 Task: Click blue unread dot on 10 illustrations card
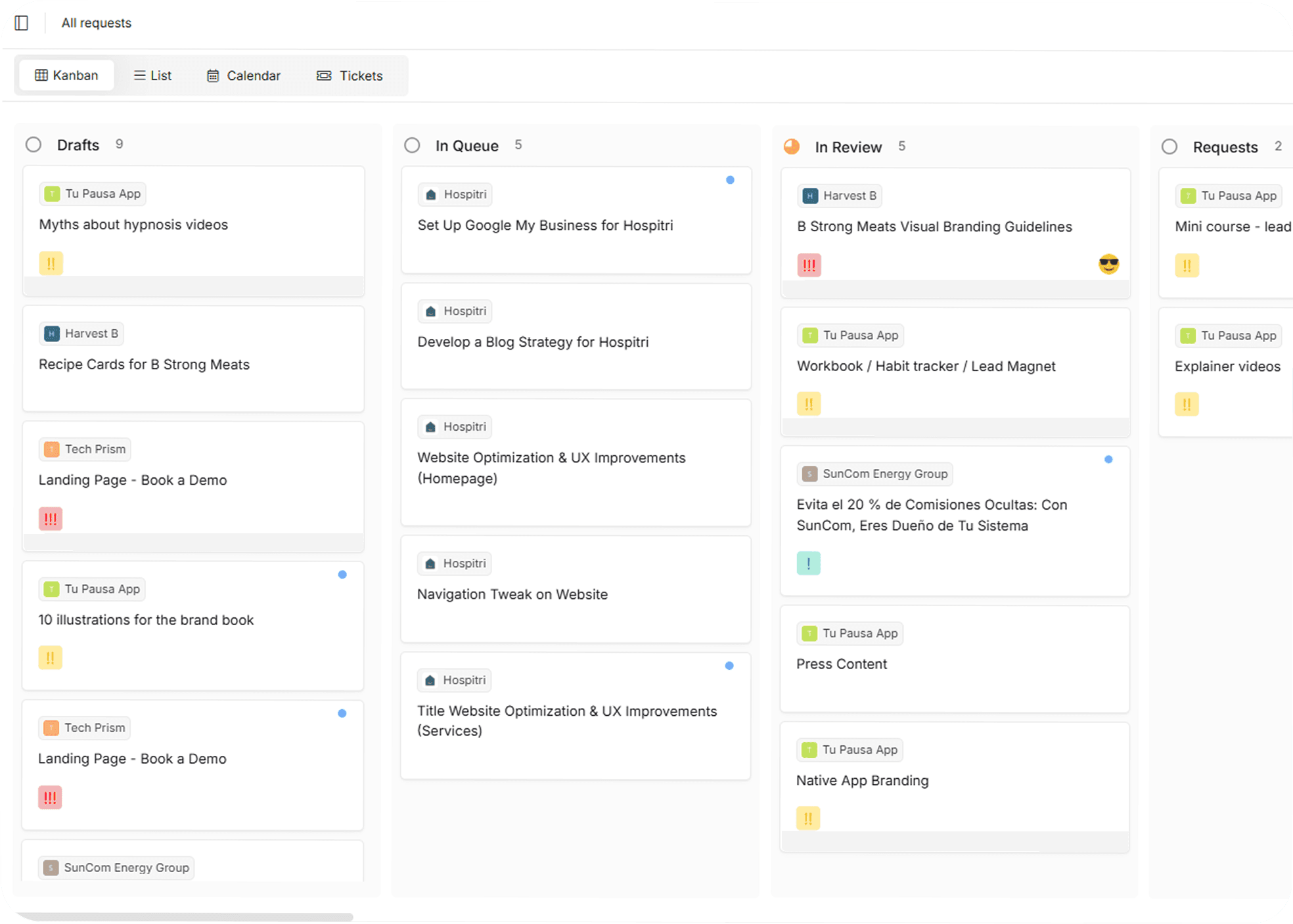[x=342, y=575]
